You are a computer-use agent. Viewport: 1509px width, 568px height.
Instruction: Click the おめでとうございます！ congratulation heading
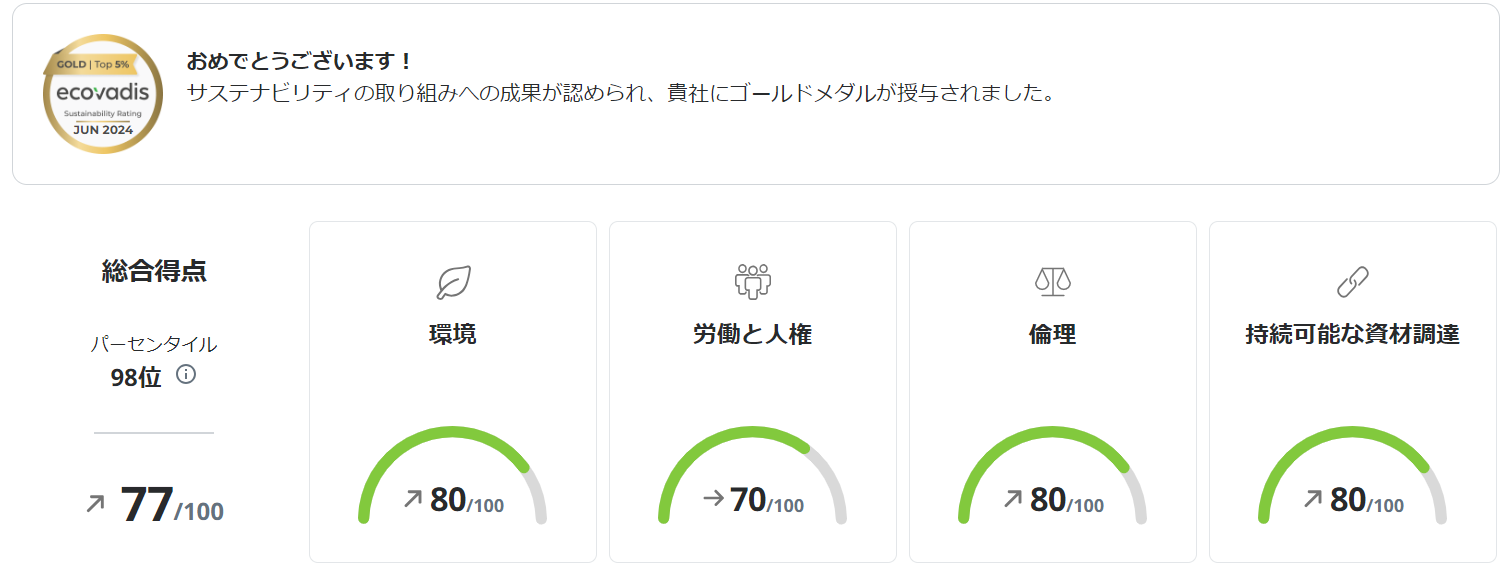pyautogui.click(x=299, y=61)
